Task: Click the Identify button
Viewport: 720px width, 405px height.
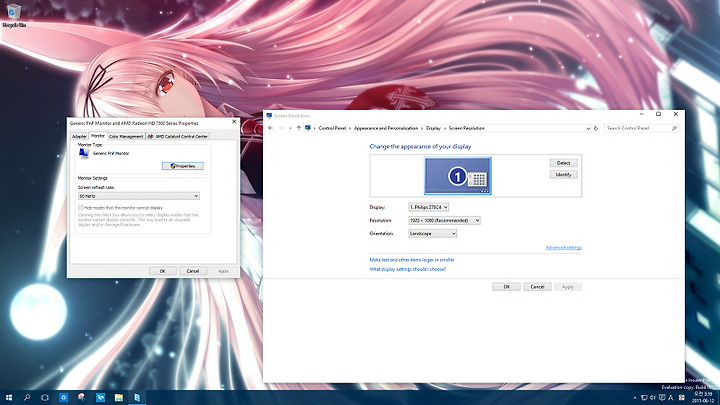Action: pyautogui.click(x=563, y=174)
